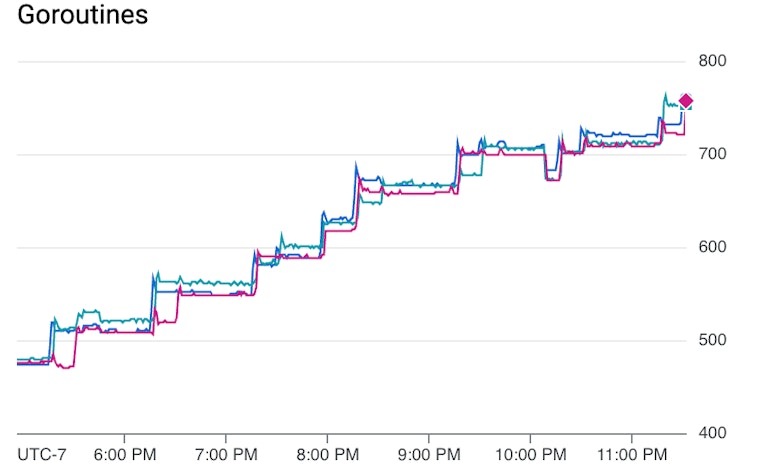Click the blue circle marker on the line
This screenshot has width=768, height=467.
pyautogui.click(x=502, y=145)
